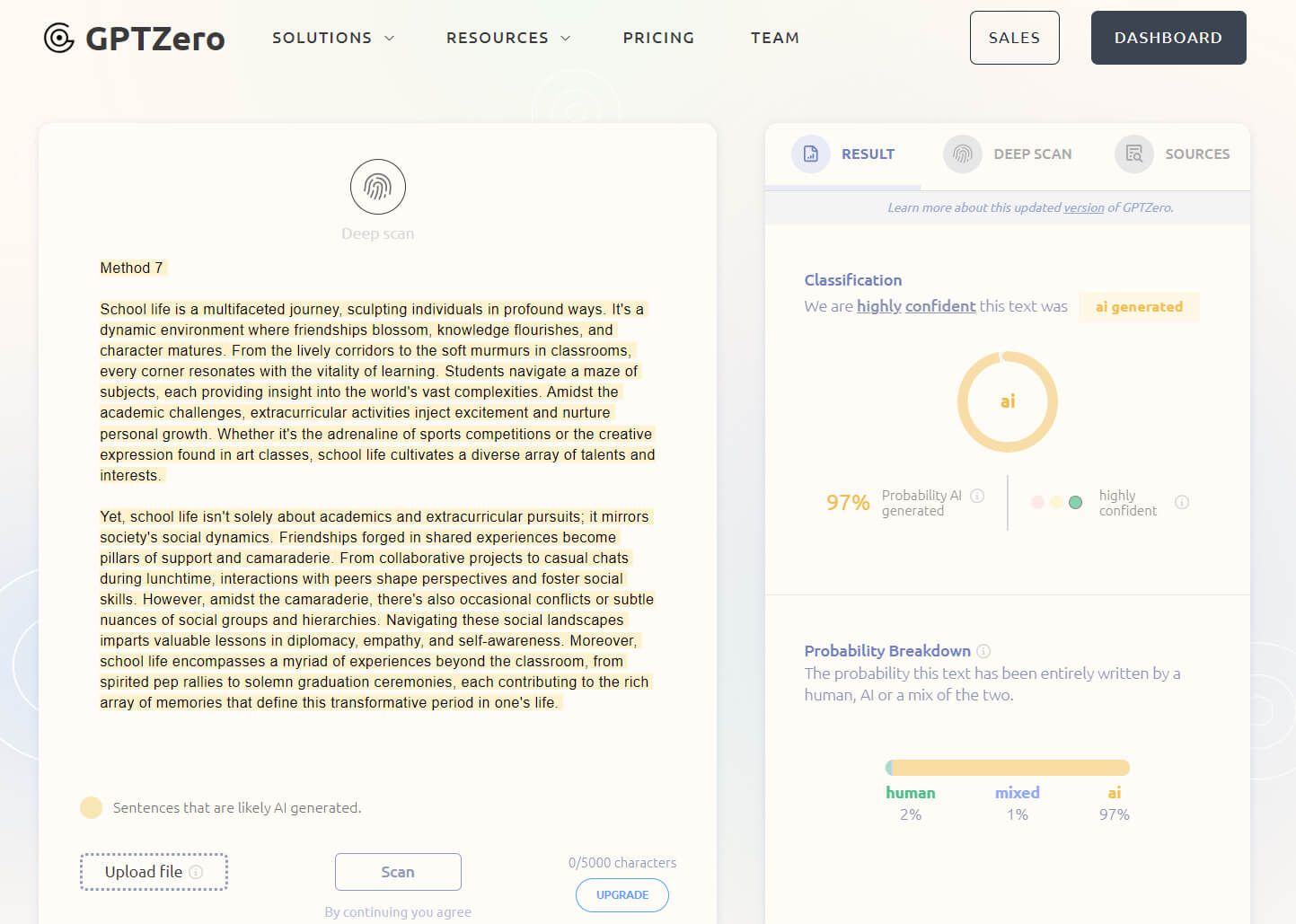Select Team in the navigation bar

click(774, 38)
